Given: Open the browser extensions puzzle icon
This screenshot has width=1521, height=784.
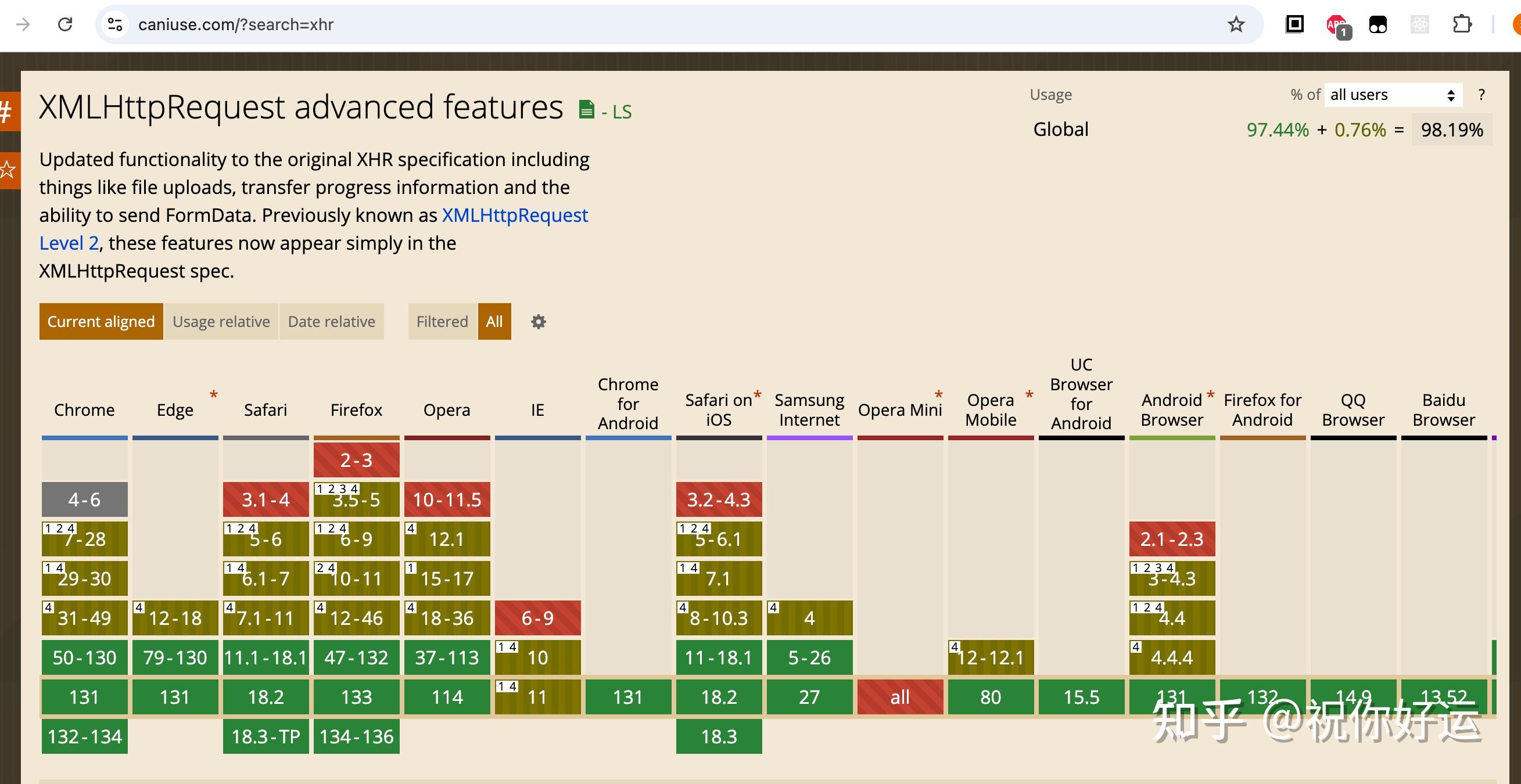Looking at the screenshot, I should click(x=1461, y=24).
